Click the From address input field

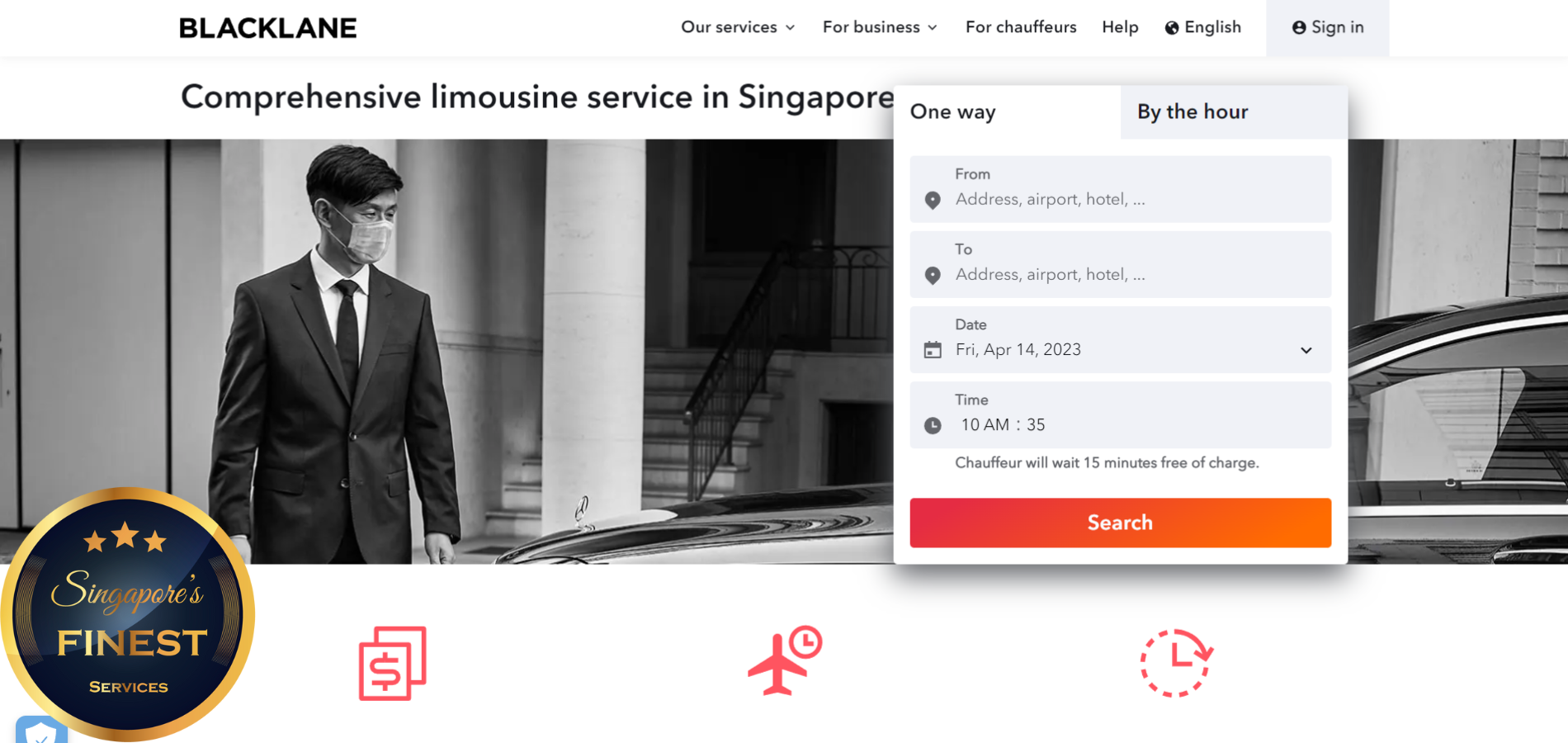[x=1120, y=189]
